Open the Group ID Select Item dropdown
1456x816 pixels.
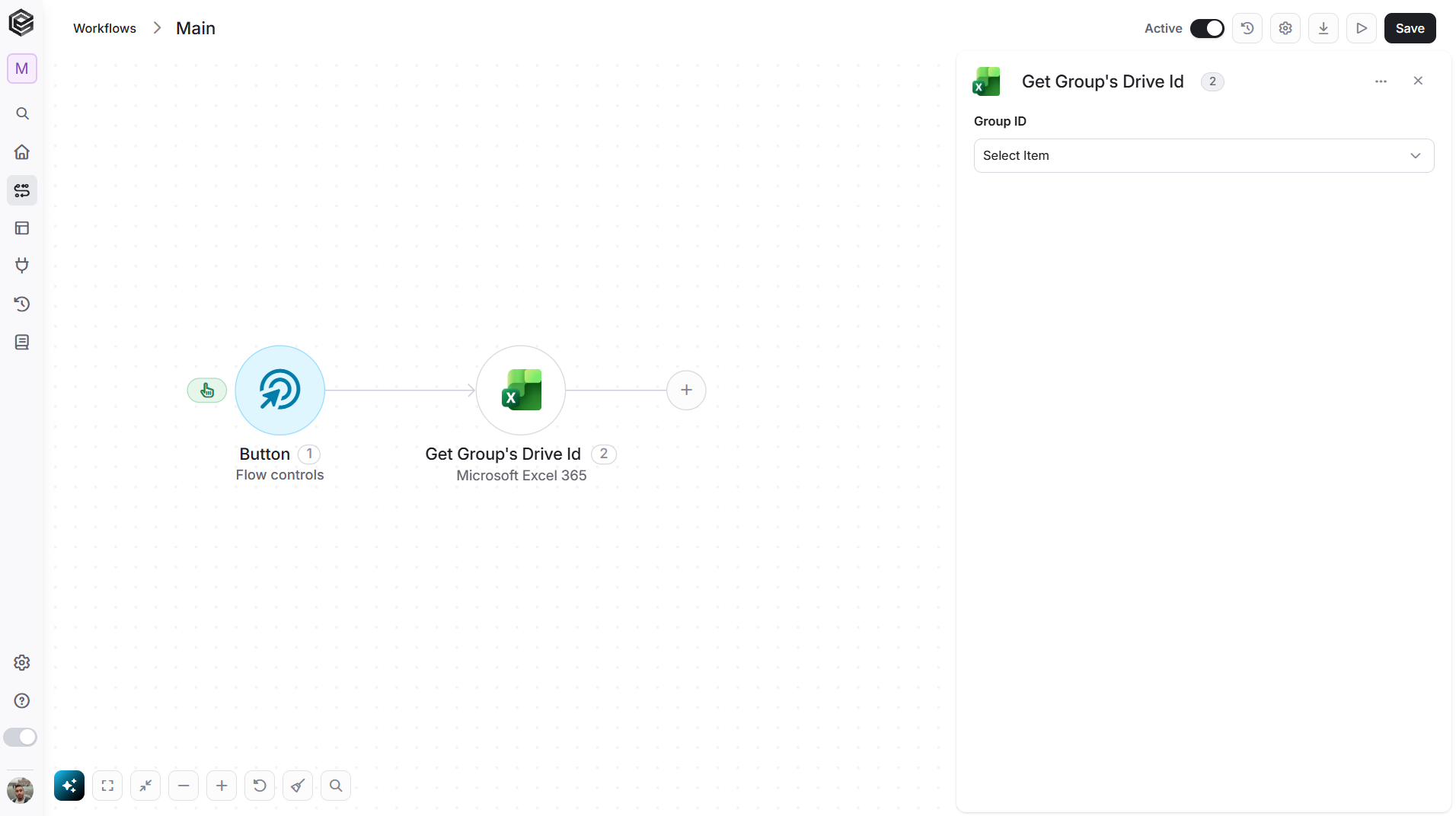click(x=1204, y=155)
